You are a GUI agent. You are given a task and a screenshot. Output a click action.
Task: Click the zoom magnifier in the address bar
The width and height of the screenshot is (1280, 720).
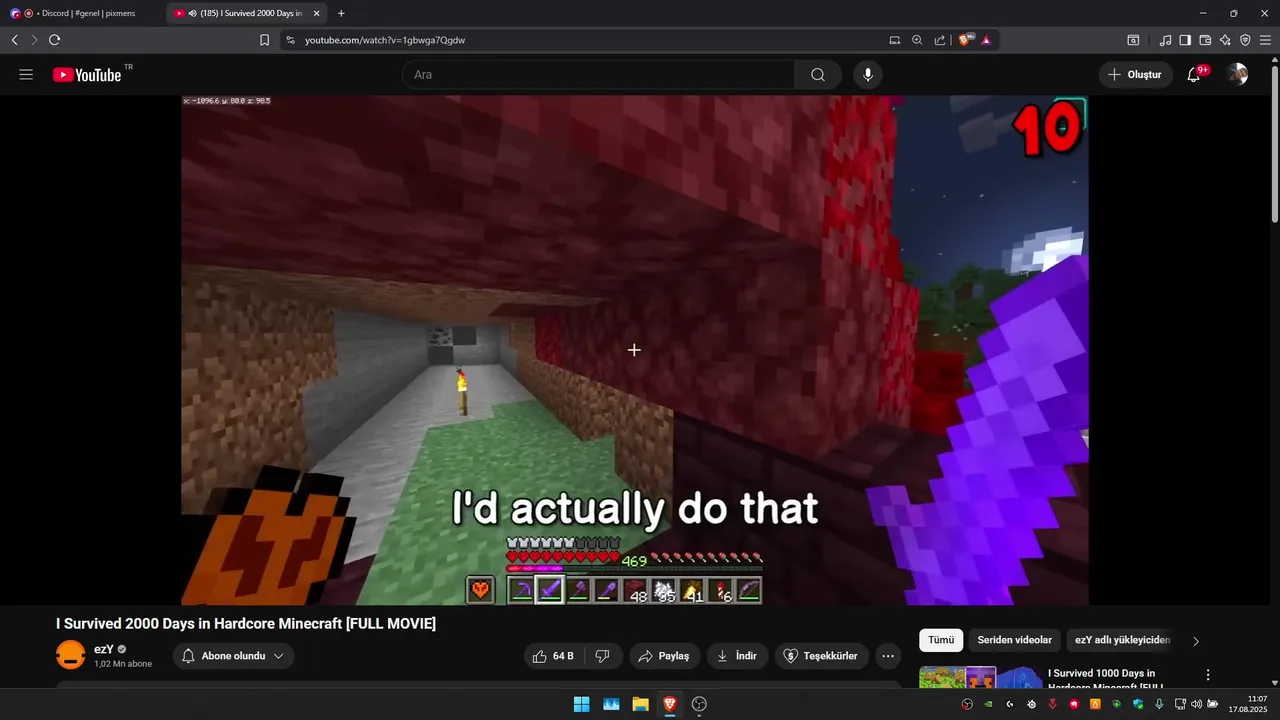[917, 40]
